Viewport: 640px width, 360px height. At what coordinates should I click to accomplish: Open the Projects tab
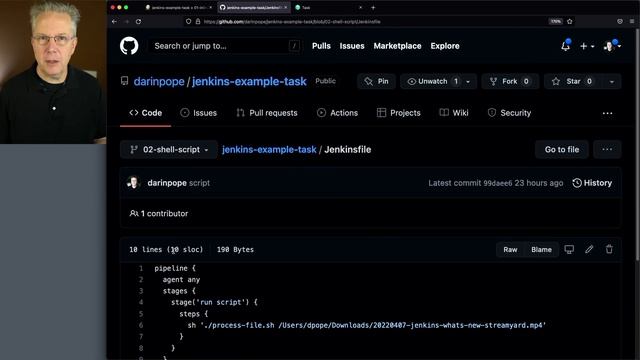[399, 113]
